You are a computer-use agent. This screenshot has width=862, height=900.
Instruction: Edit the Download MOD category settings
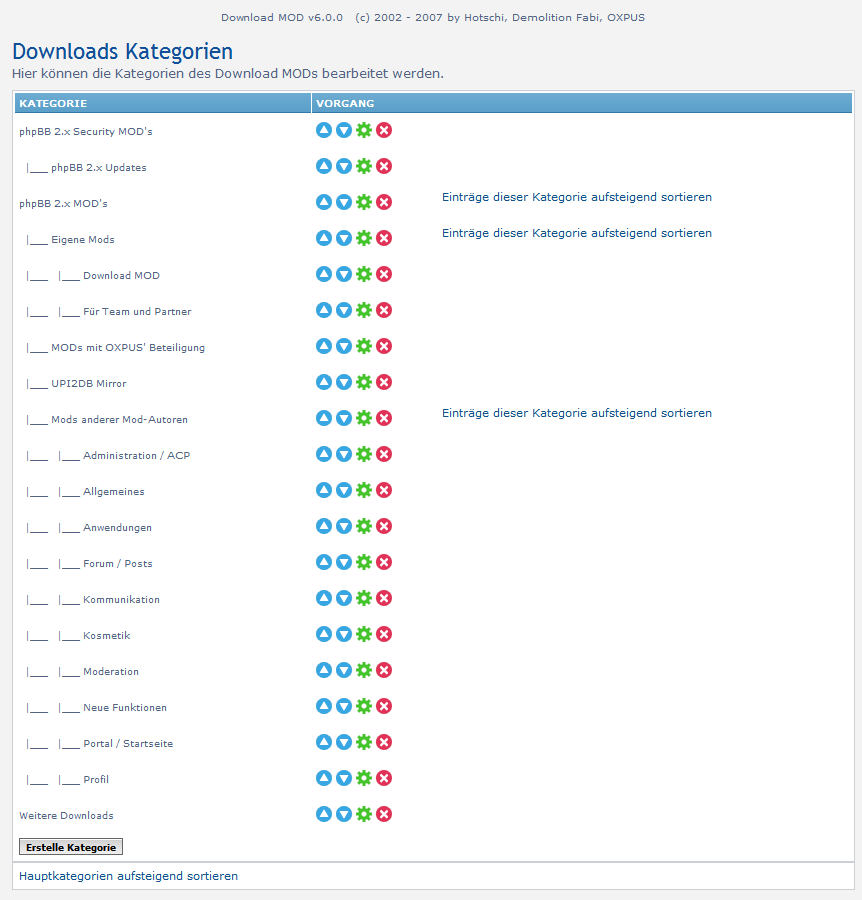point(364,274)
